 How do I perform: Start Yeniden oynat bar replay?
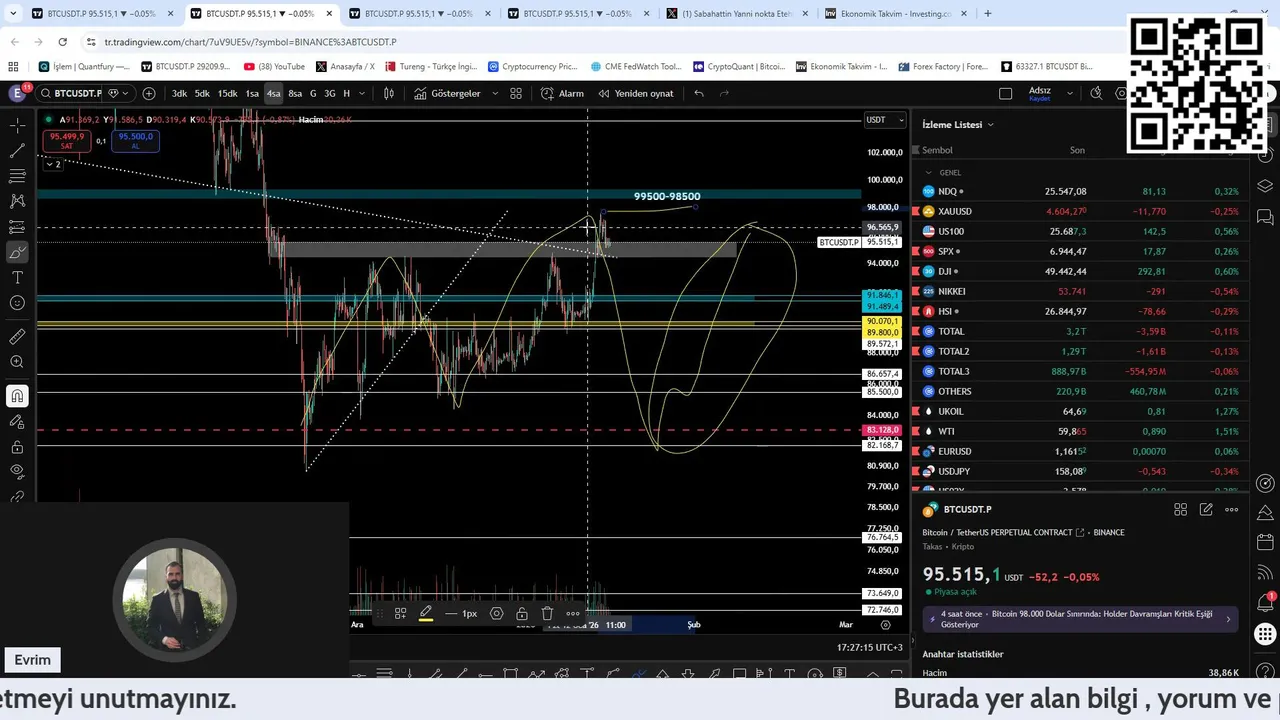coord(636,93)
